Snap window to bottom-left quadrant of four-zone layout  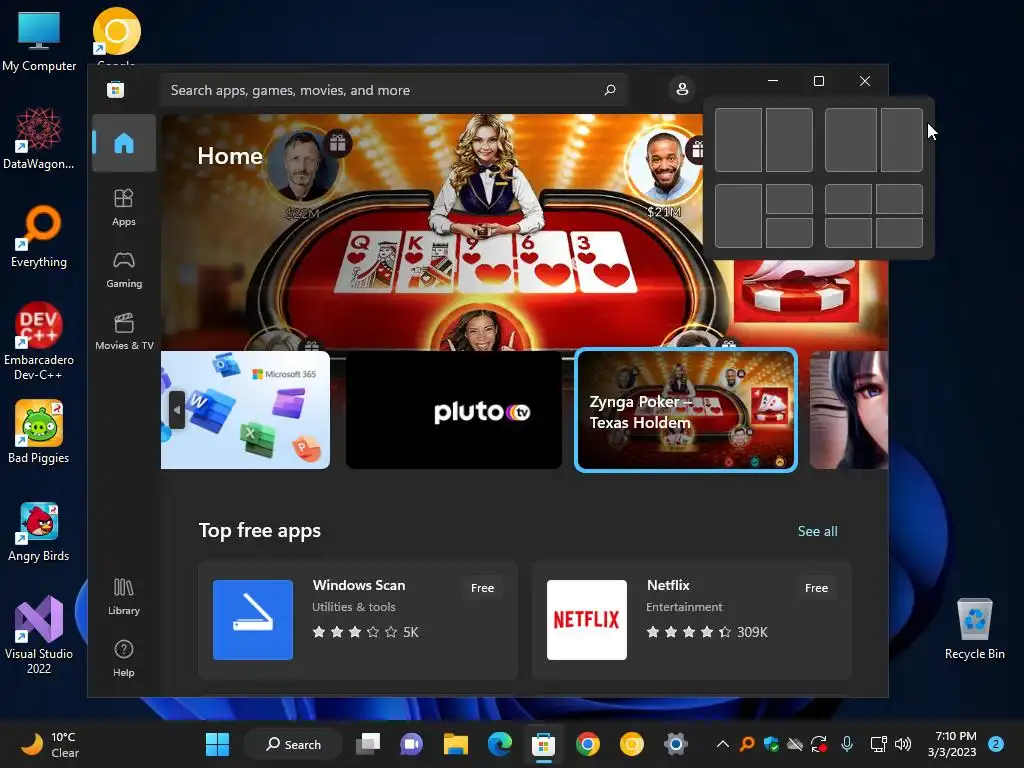pyautogui.click(x=848, y=232)
